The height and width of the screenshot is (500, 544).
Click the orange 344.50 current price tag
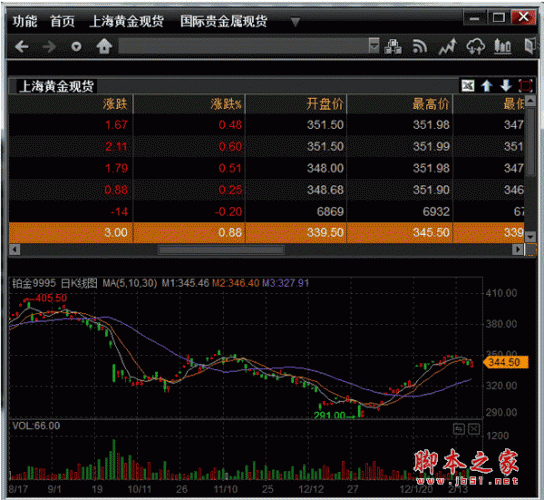point(506,363)
